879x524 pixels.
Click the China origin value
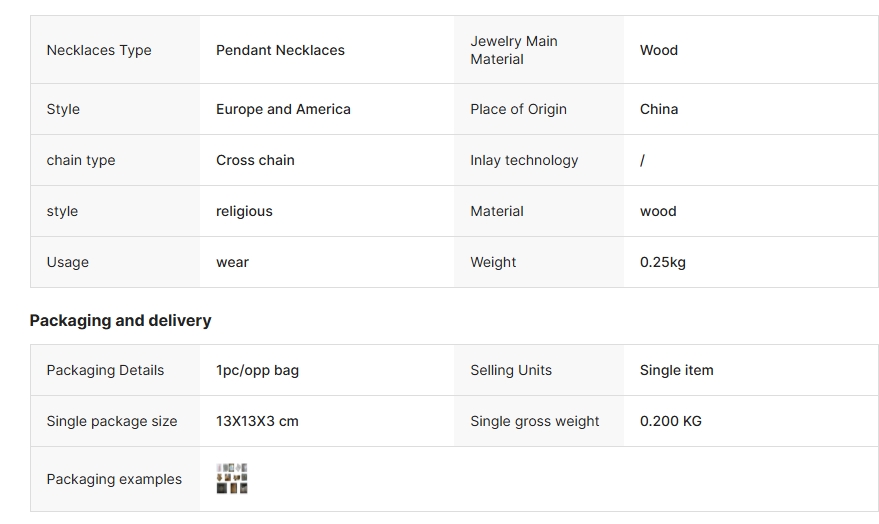point(659,109)
